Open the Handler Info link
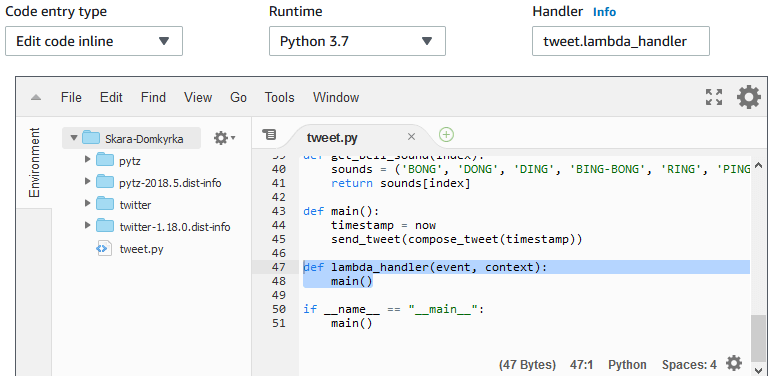 coord(604,12)
